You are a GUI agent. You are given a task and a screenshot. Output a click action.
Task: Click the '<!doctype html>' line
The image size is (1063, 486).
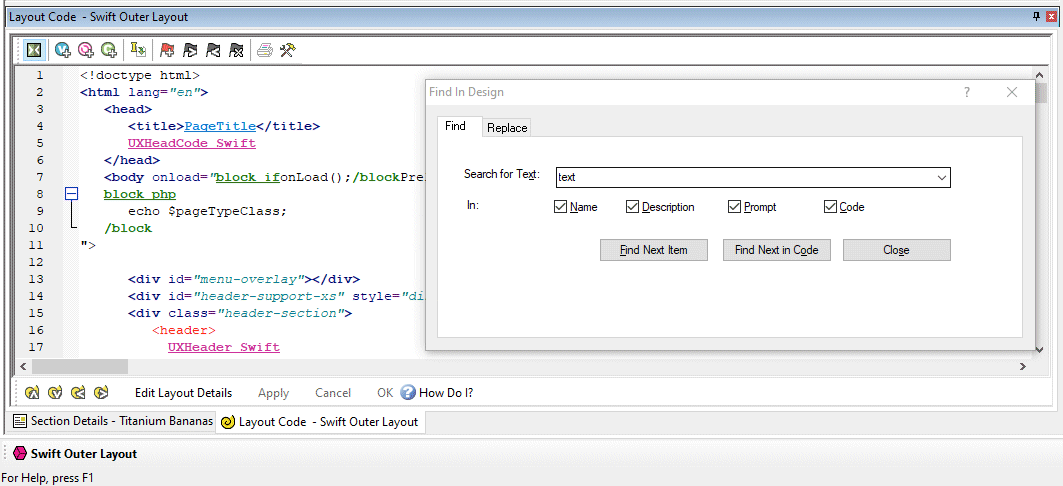[140, 75]
